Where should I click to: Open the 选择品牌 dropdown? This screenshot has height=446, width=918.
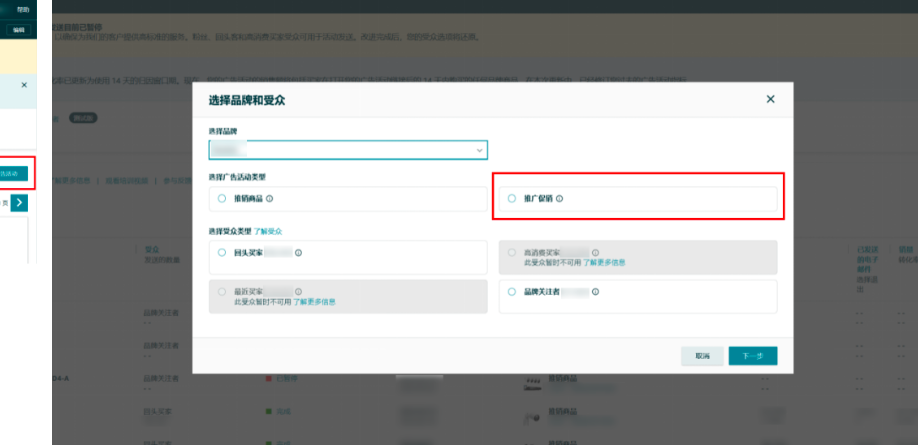point(348,150)
